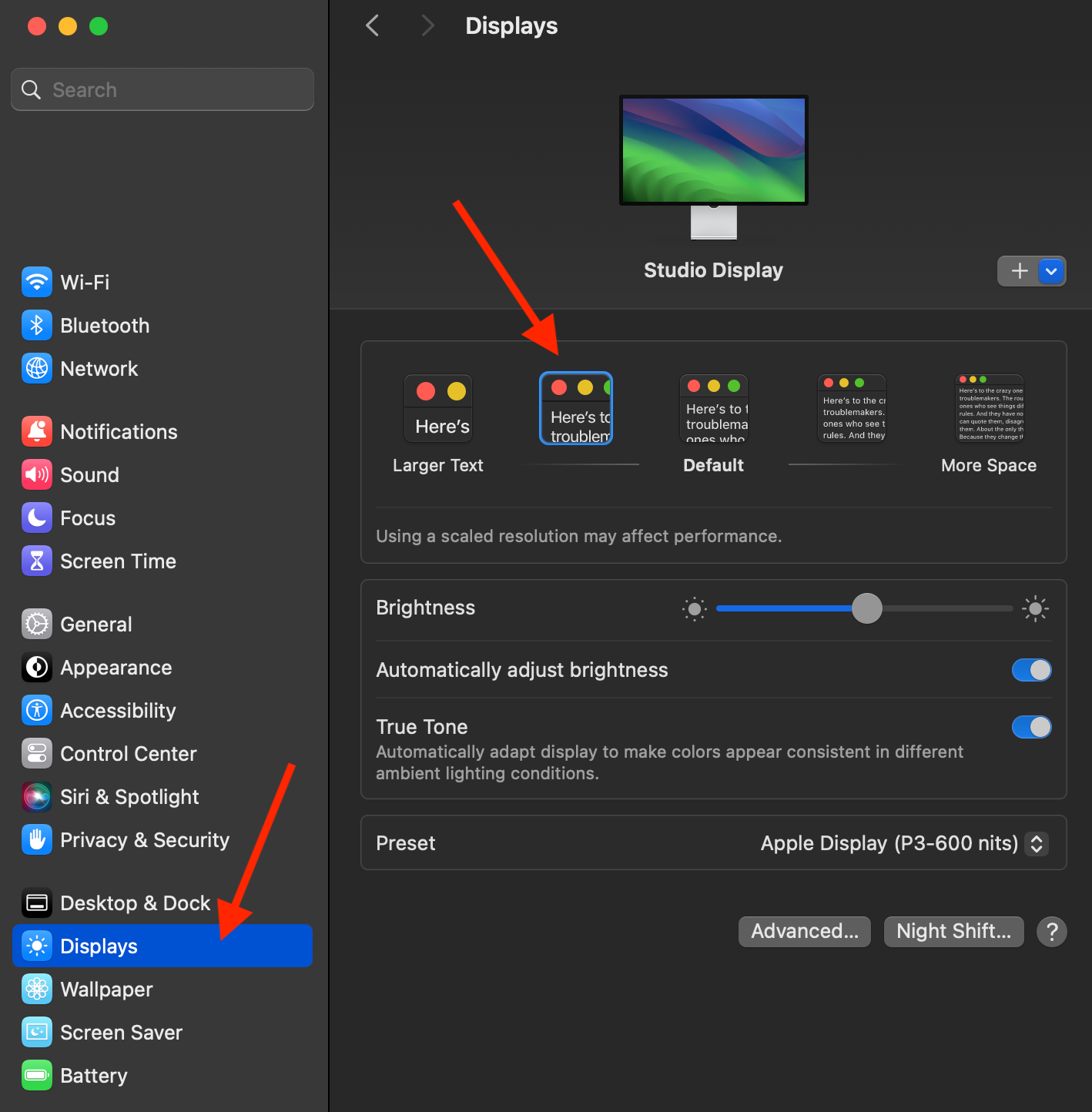Open the Appearance icon in sidebar
The image size is (1092, 1112).
point(37,667)
